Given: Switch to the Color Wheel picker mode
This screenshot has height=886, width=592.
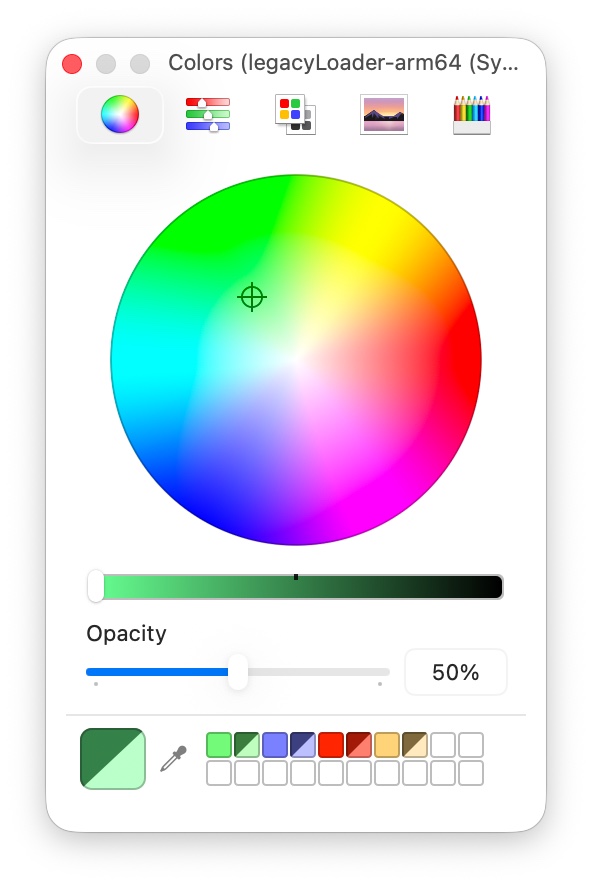Looking at the screenshot, I should [119, 113].
